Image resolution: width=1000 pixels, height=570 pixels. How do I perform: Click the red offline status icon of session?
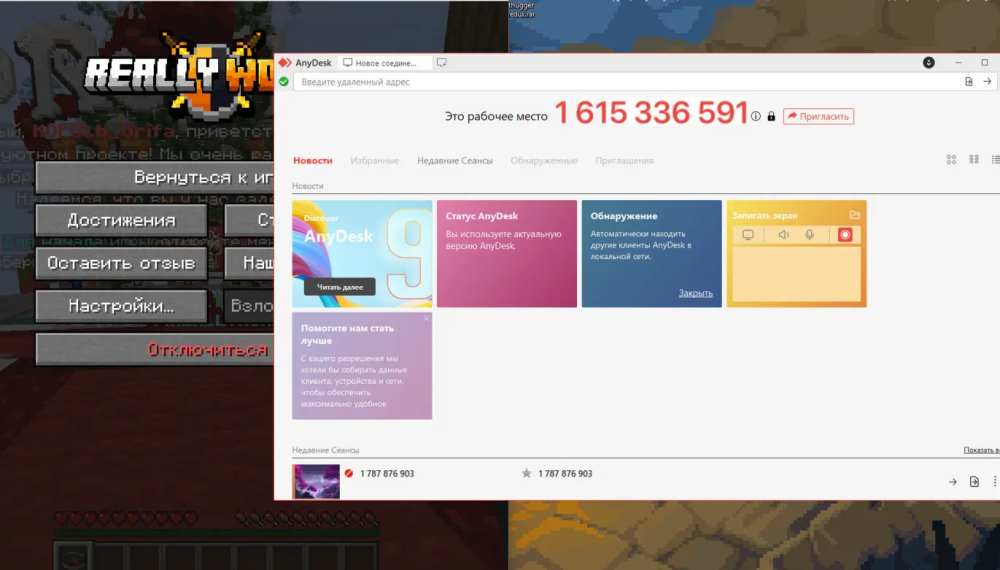click(349, 473)
